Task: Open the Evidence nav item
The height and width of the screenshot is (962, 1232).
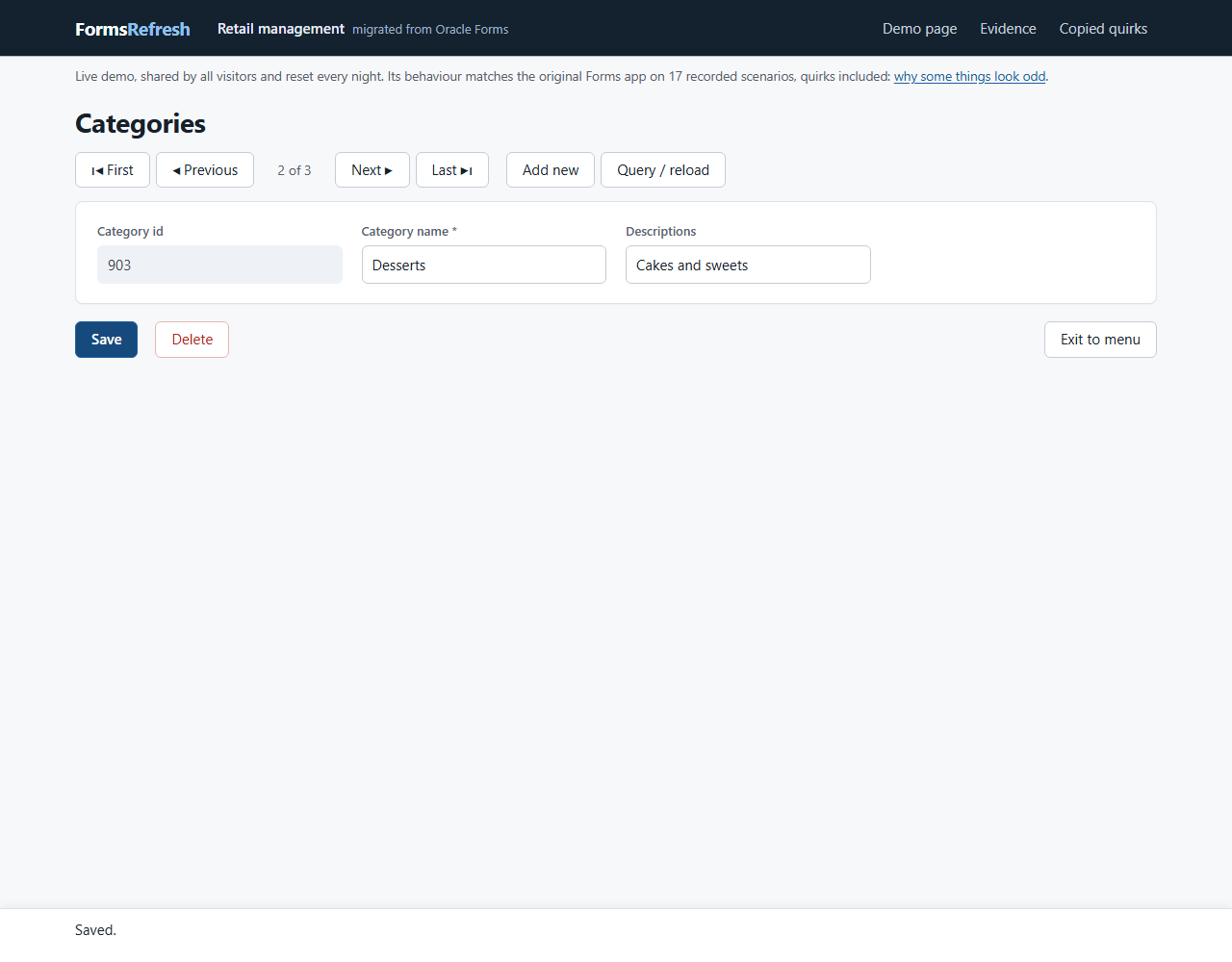Action: [x=1008, y=29]
